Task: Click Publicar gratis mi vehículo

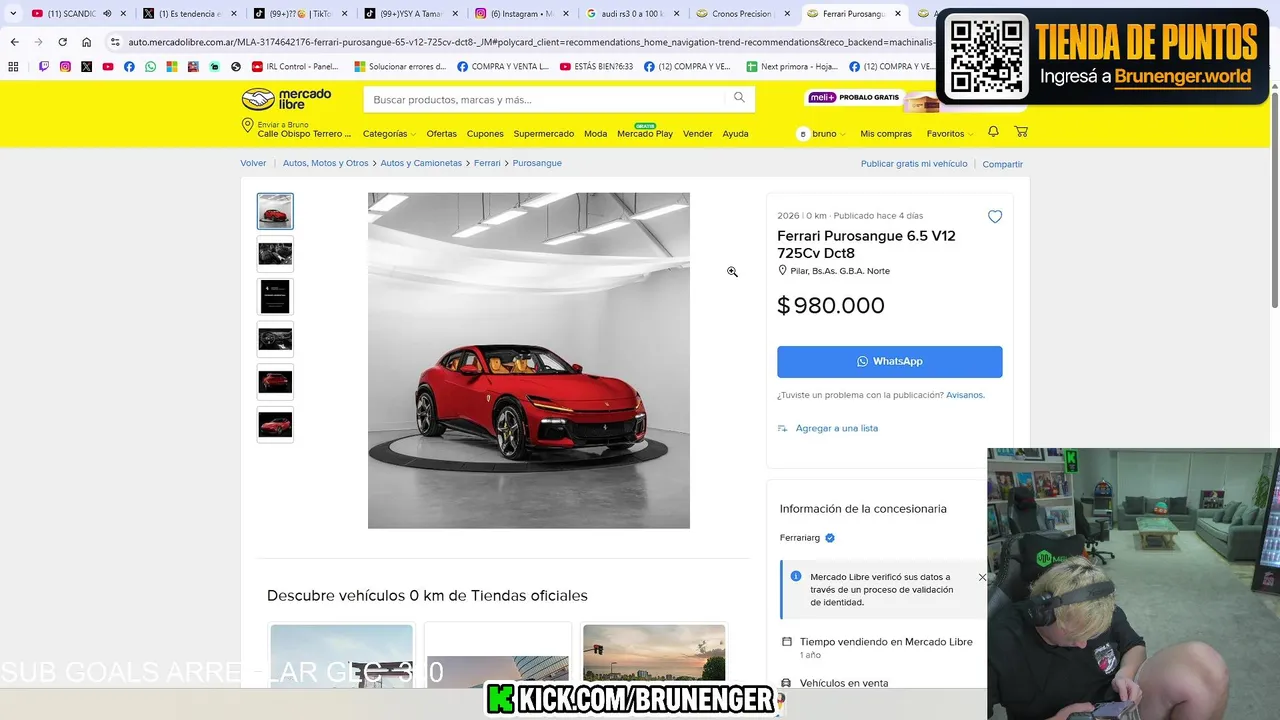Action: pos(914,164)
